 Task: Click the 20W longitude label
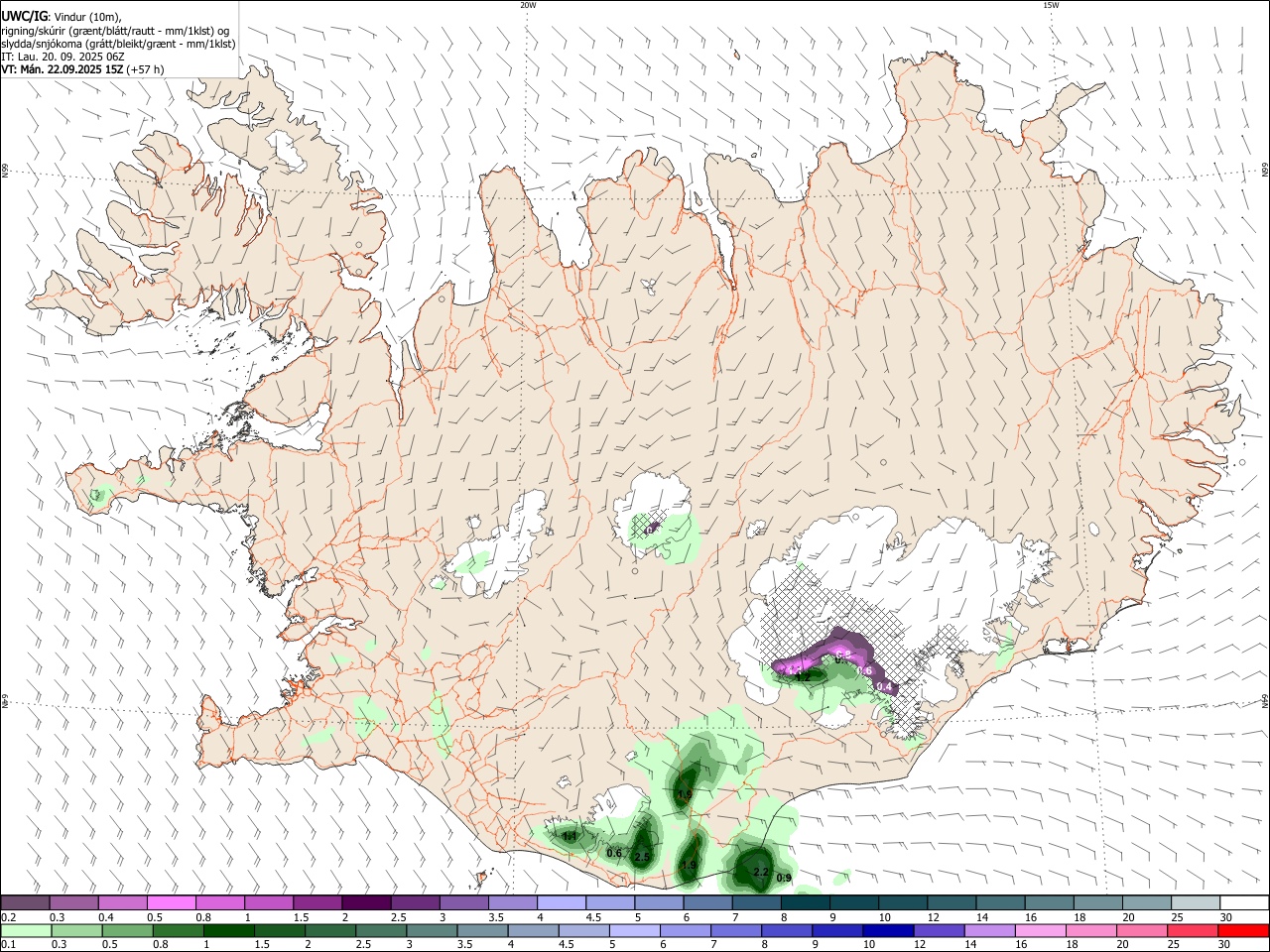528,5
